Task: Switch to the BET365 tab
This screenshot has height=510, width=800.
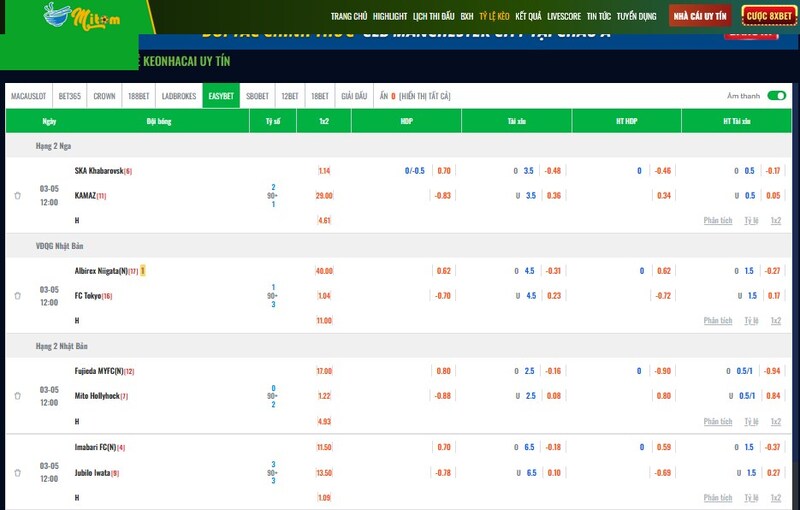Action: pos(69,96)
